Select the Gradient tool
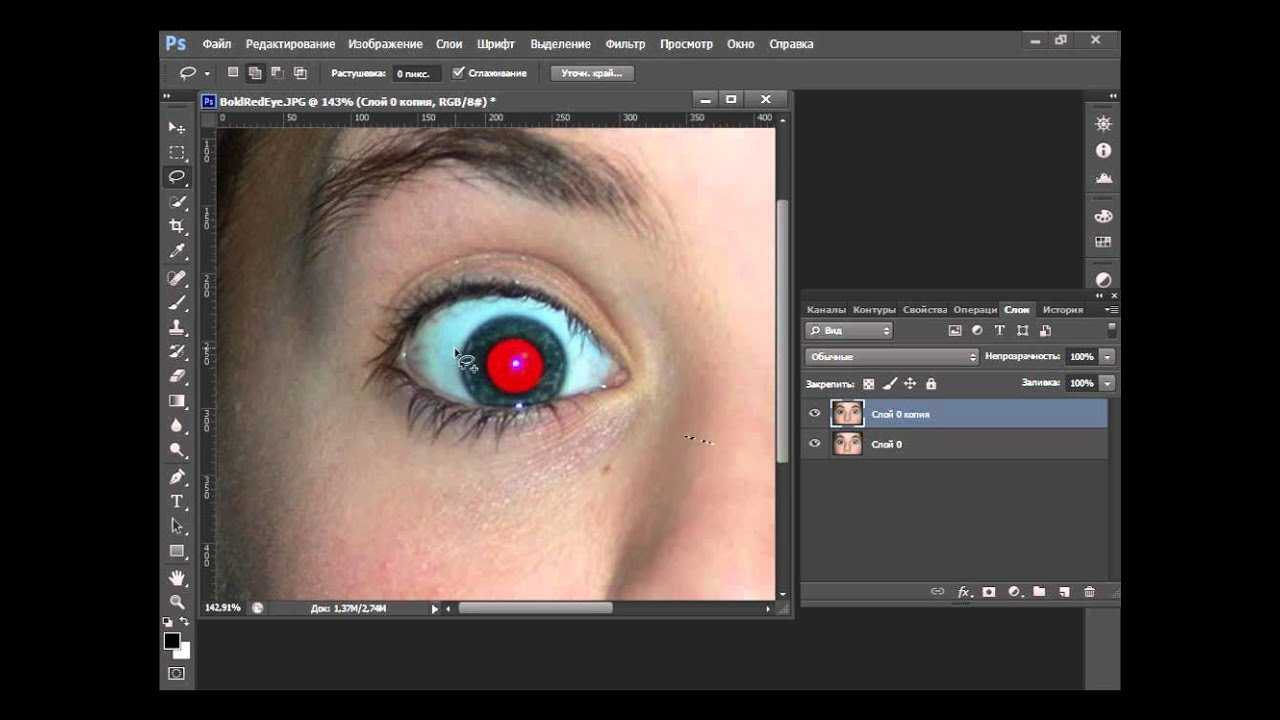The height and width of the screenshot is (720, 1280). [177, 401]
